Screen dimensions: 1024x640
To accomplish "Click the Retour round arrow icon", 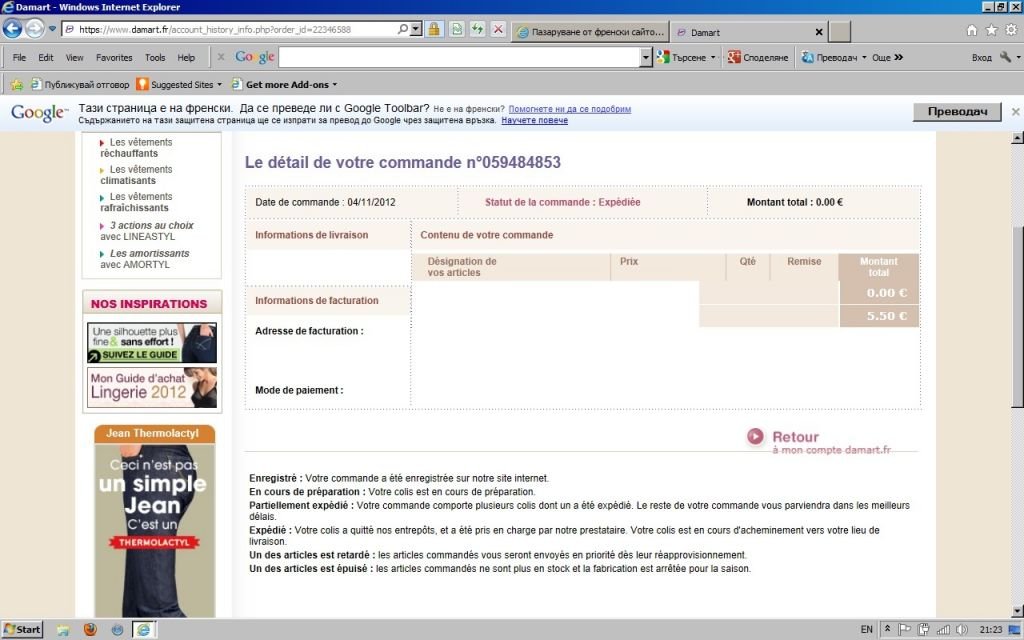I will [x=755, y=436].
